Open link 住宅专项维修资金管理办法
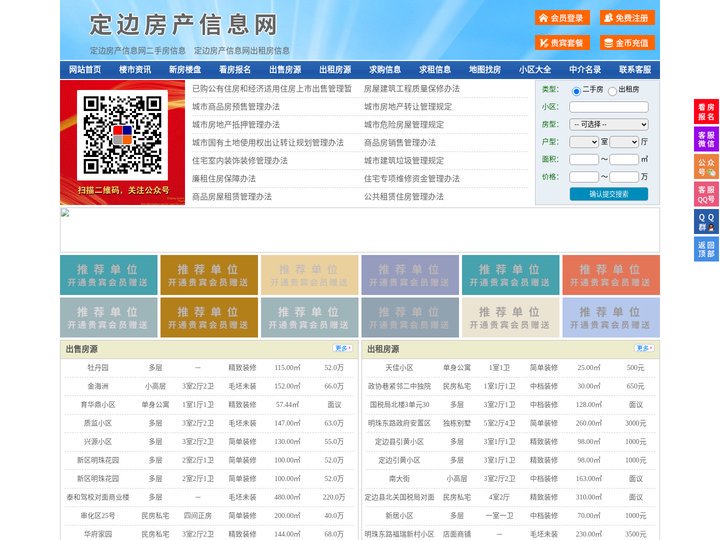The width and height of the screenshot is (720, 540). (x=412, y=179)
